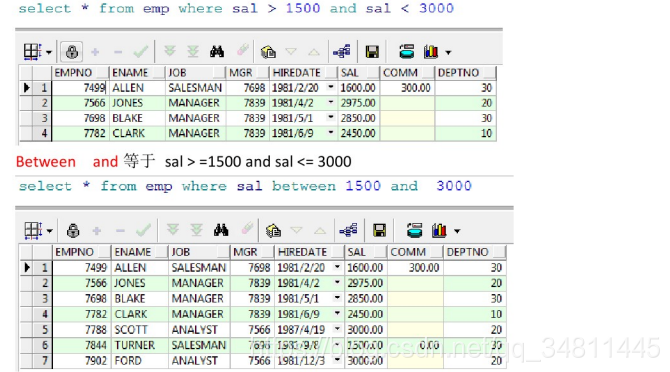Click the save floppy disk icon in the seven-row grid toolbar

pyautogui.click(x=379, y=231)
